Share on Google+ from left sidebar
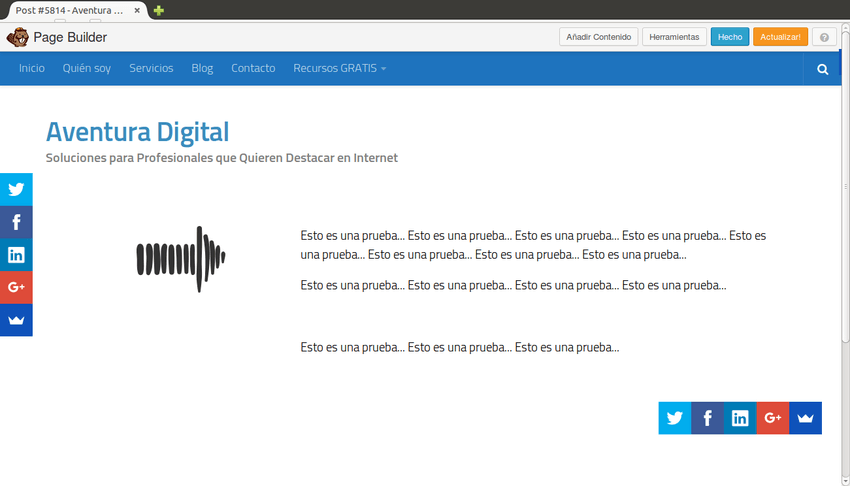The width and height of the screenshot is (850, 486). click(16, 288)
